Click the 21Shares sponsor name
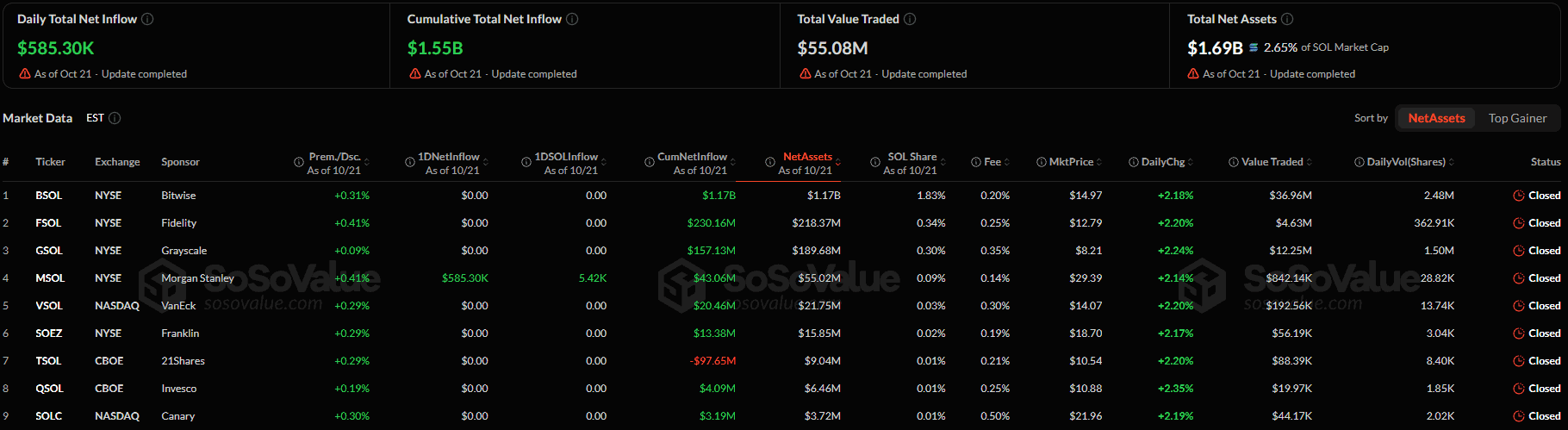The width and height of the screenshot is (1568, 430). click(x=183, y=361)
